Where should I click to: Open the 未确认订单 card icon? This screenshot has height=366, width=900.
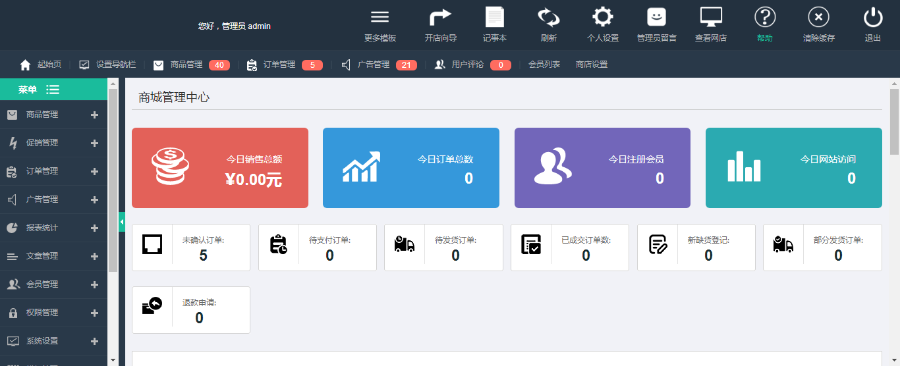[x=152, y=244]
